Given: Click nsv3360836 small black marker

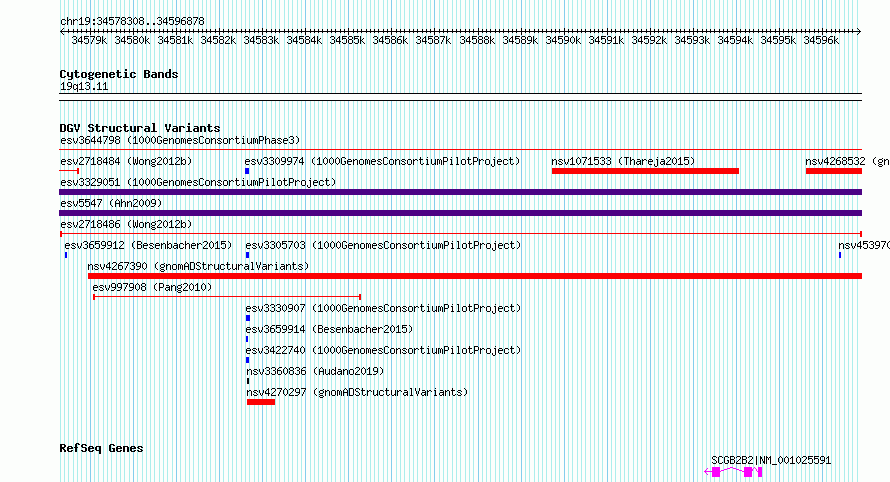Looking at the screenshot, I should 248,381.
